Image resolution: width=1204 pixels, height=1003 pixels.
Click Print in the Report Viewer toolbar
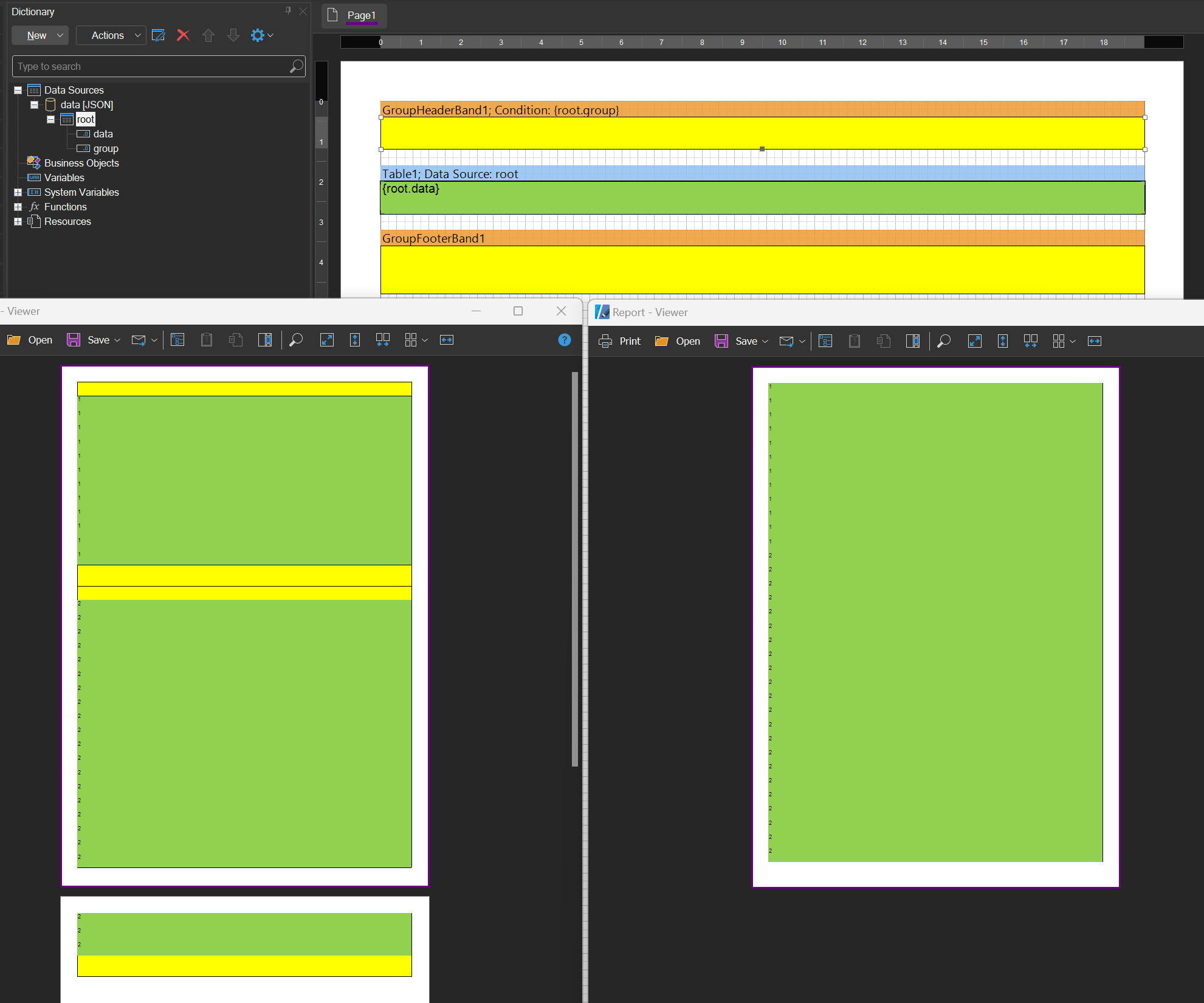620,341
